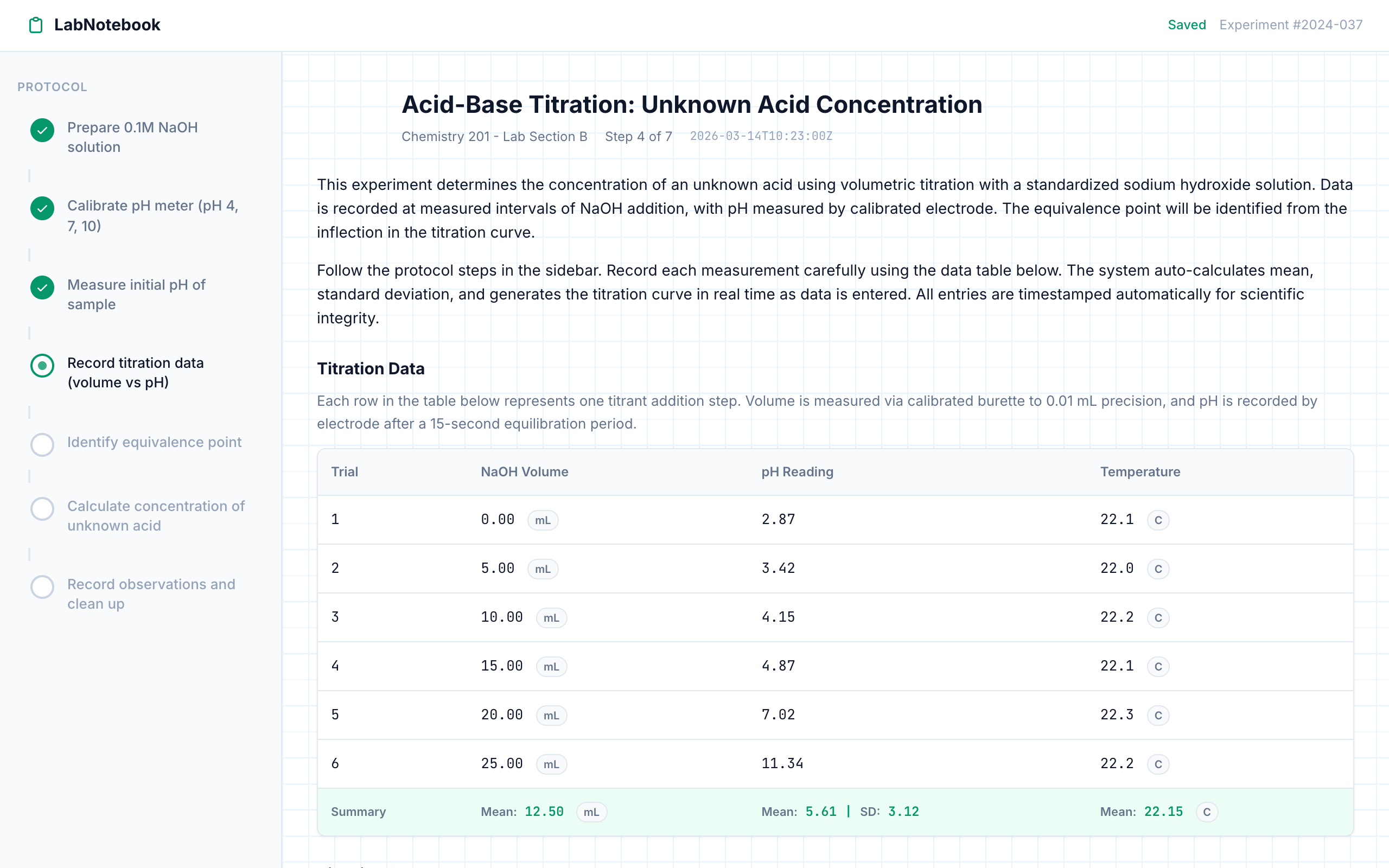Screen dimensions: 1389x868
Task: Click the NaOH Volume column header
Action: 524,472
